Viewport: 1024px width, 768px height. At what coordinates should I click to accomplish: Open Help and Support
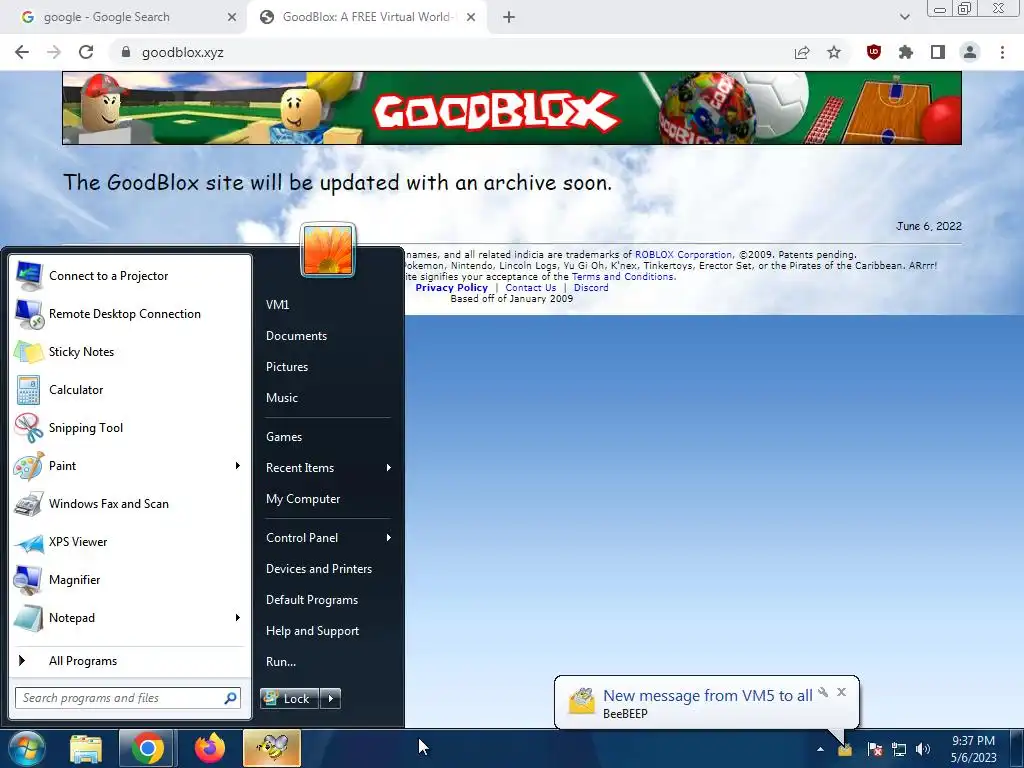click(312, 631)
